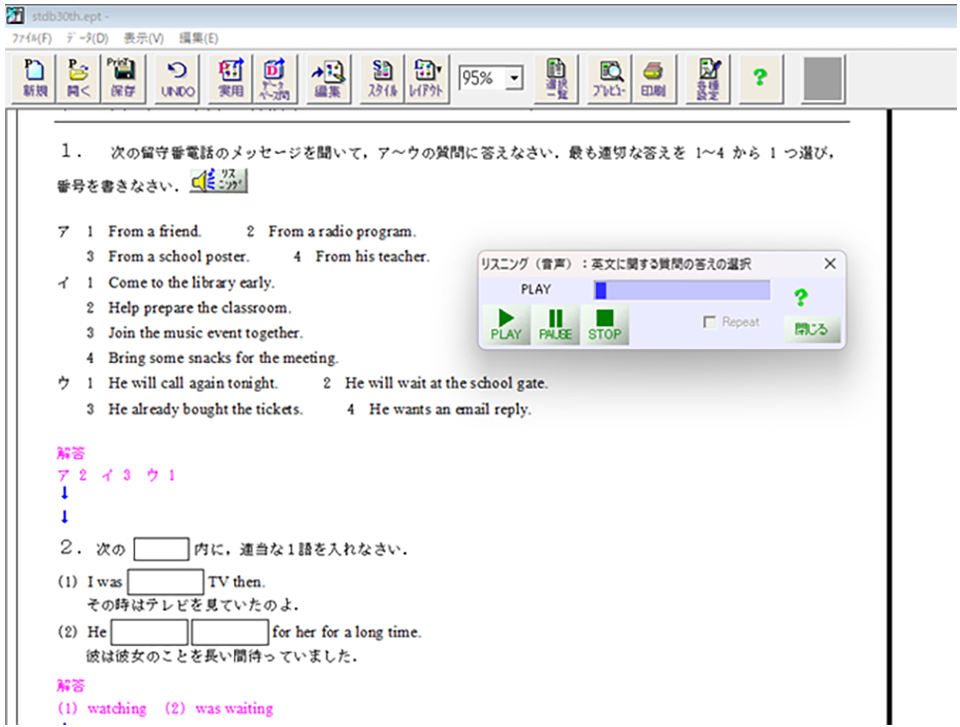Click 'Bring some snacks for the meeting.'
The height and width of the screenshot is (727, 960).
pyautogui.click(x=223, y=358)
